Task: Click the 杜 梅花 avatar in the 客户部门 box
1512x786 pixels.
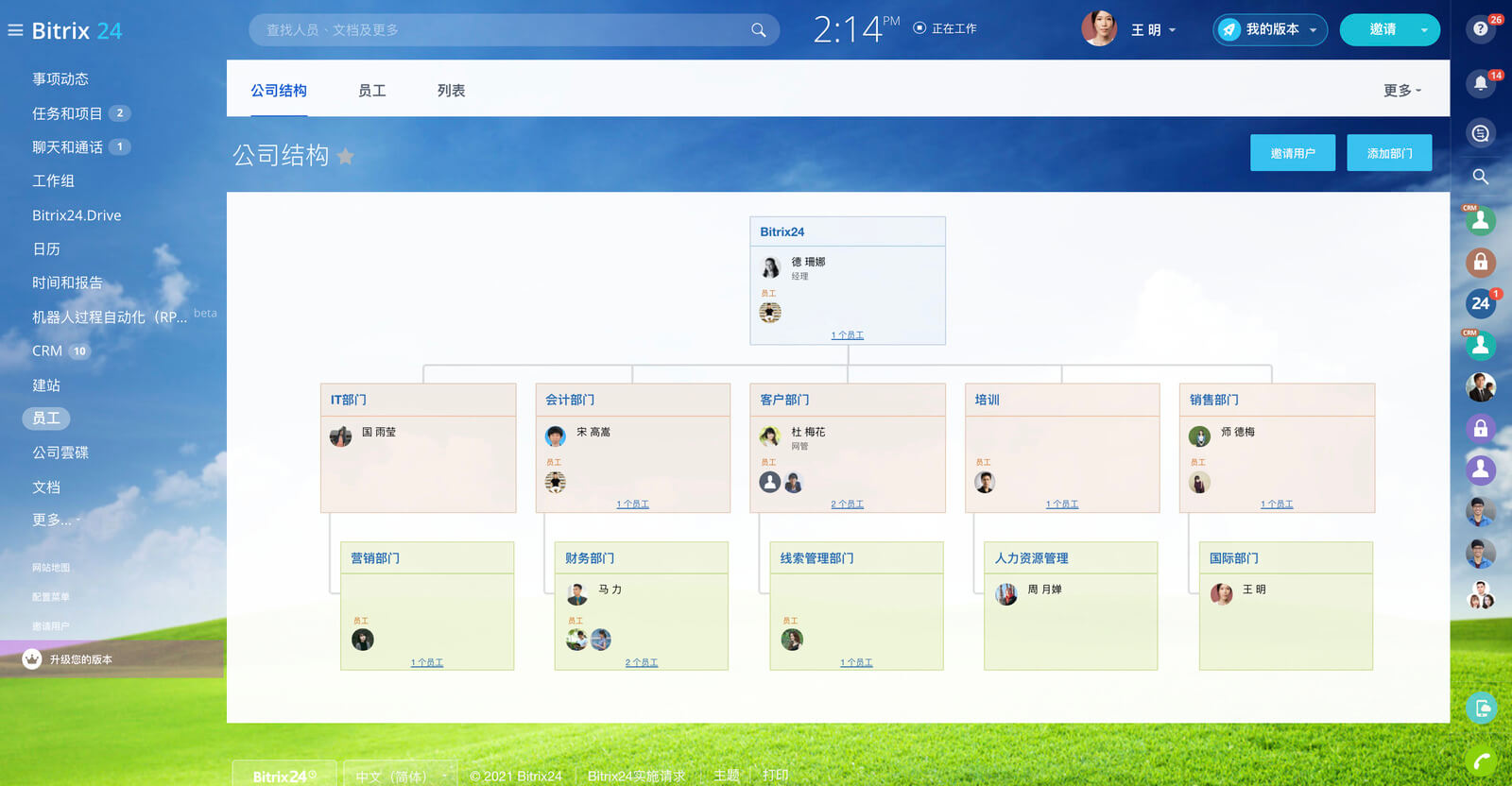Action: (x=770, y=436)
